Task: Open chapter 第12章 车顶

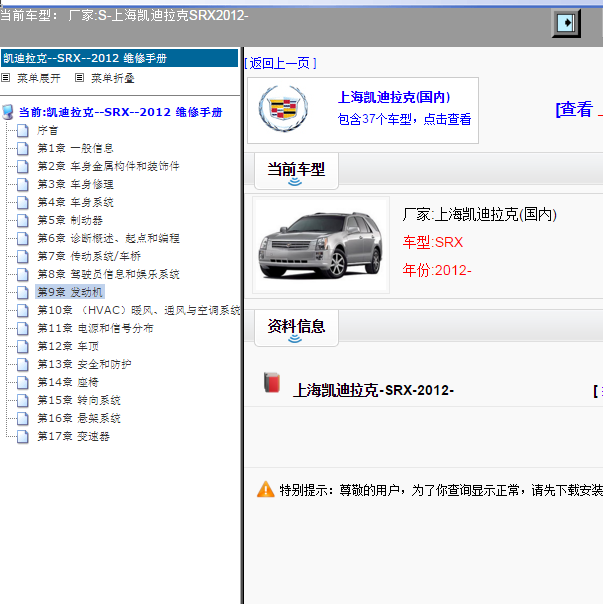Action: [68, 346]
